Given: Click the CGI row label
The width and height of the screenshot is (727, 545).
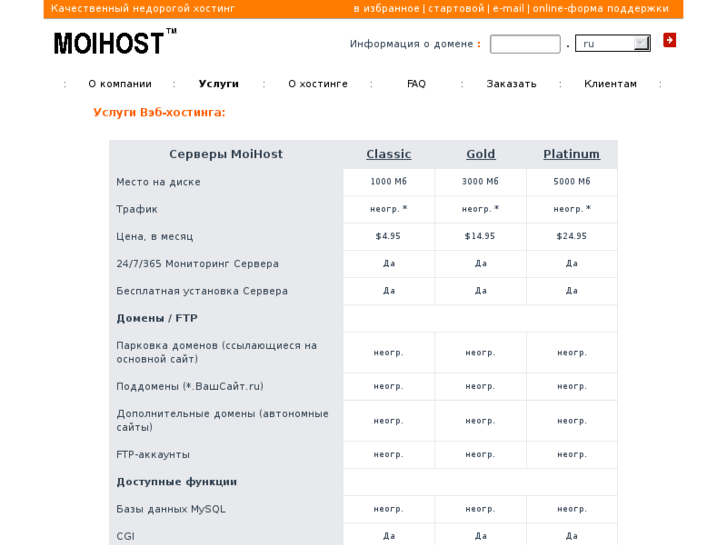Looking at the screenshot, I should click(125, 537).
